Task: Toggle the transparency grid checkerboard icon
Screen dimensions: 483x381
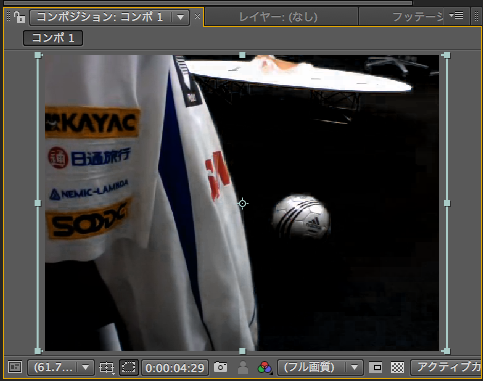Action: [x=397, y=367]
